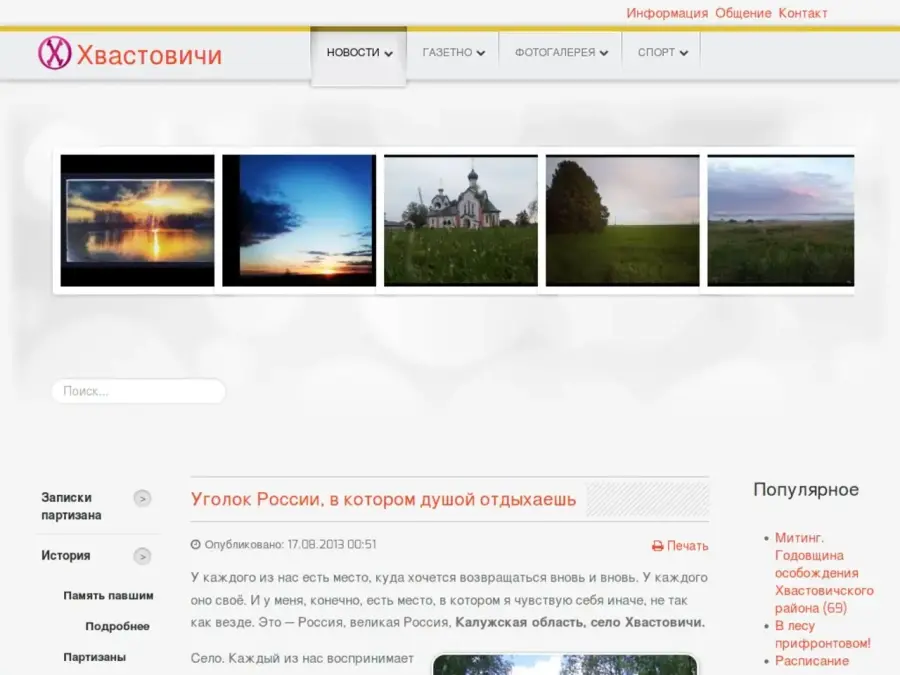The image size is (900, 675).
Task: Open the Новости dropdown chevron
Action: point(389,53)
